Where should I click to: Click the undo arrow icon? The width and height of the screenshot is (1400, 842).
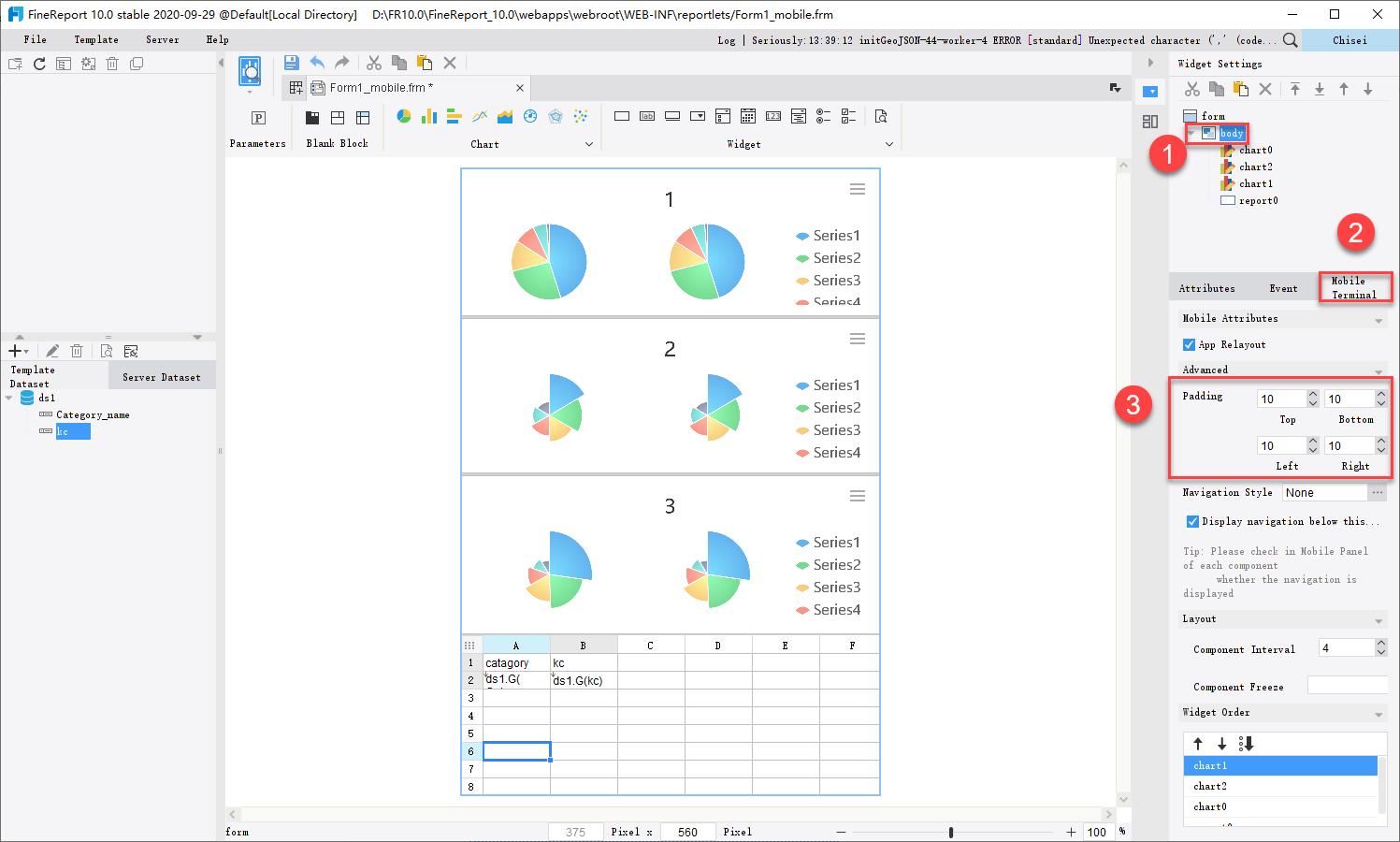click(317, 63)
